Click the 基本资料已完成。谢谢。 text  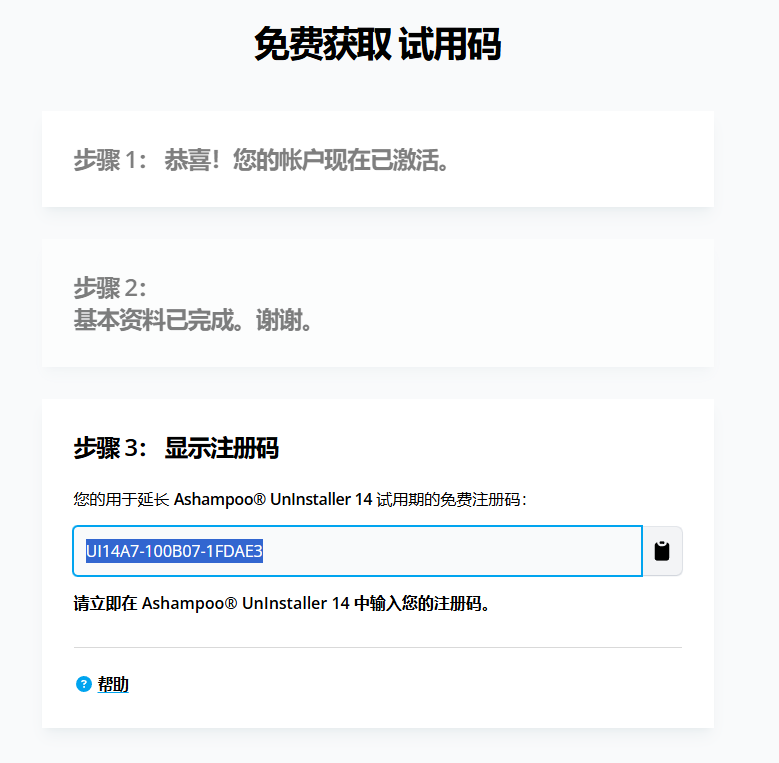193,319
